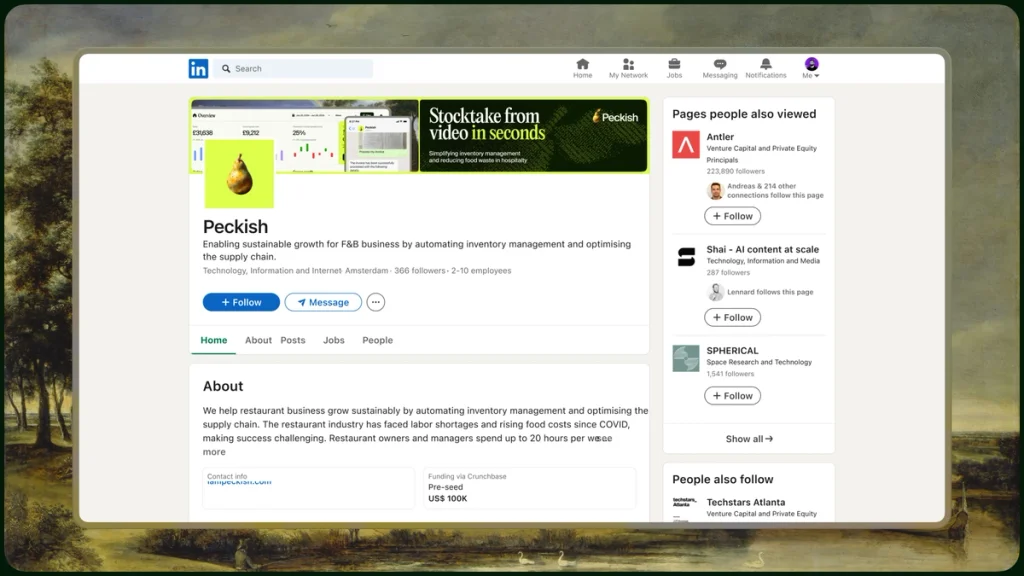Click the search magnifier icon
1024x576 pixels.
point(226,69)
